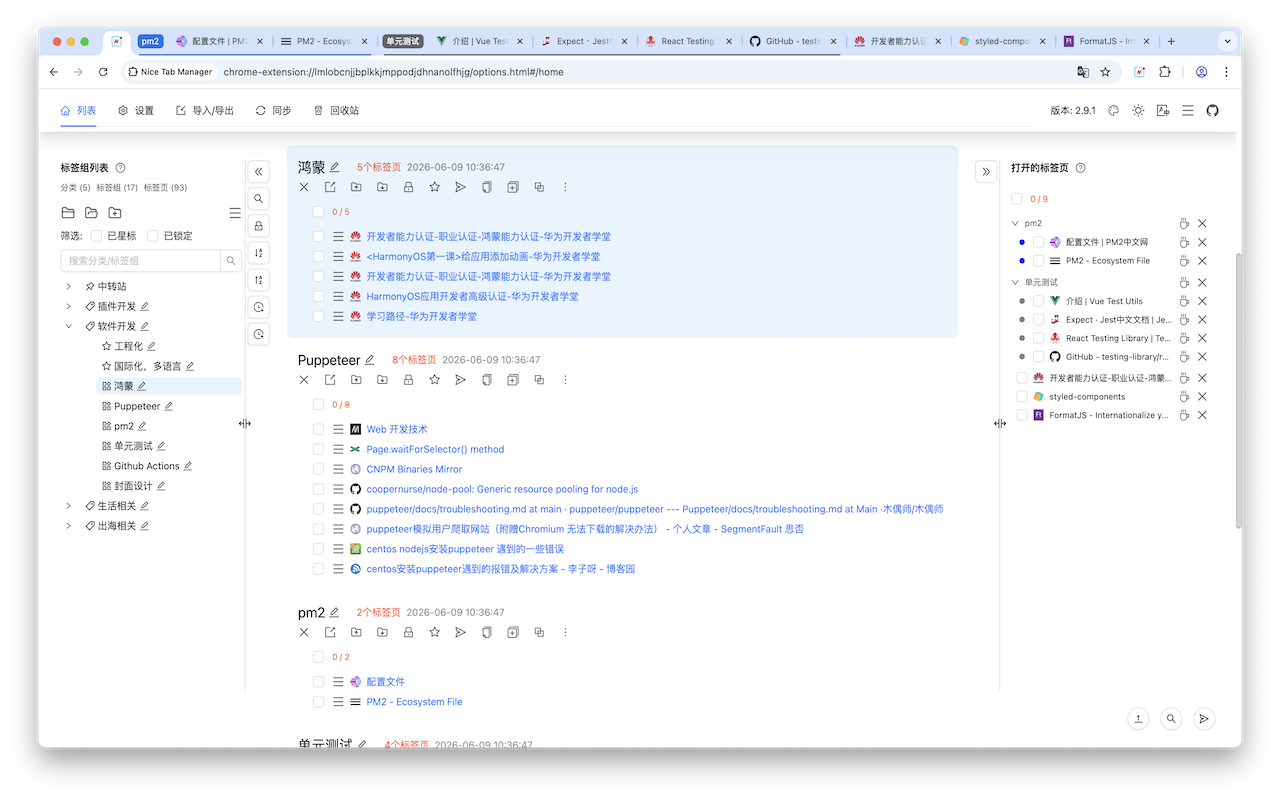The image size is (1280, 800).
Task: Open the HarmonyOS应用开发者高级认证 link
Action: tap(472, 296)
